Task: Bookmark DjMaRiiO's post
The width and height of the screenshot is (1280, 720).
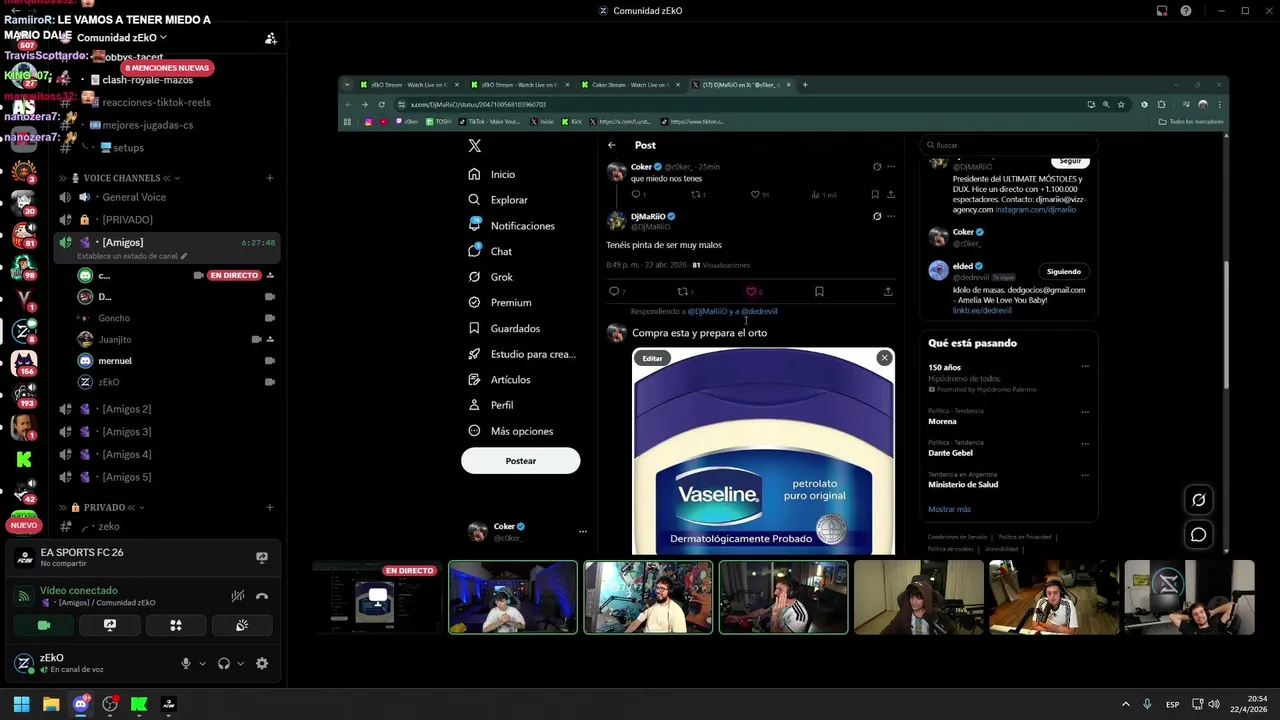Action: (x=819, y=291)
